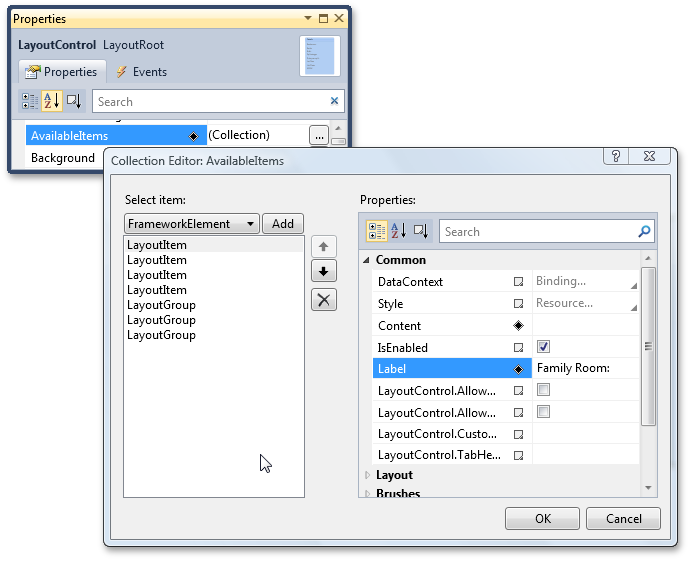The image size is (691, 562).
Task: Click Label property marker diamond
Action: point(518,369)
